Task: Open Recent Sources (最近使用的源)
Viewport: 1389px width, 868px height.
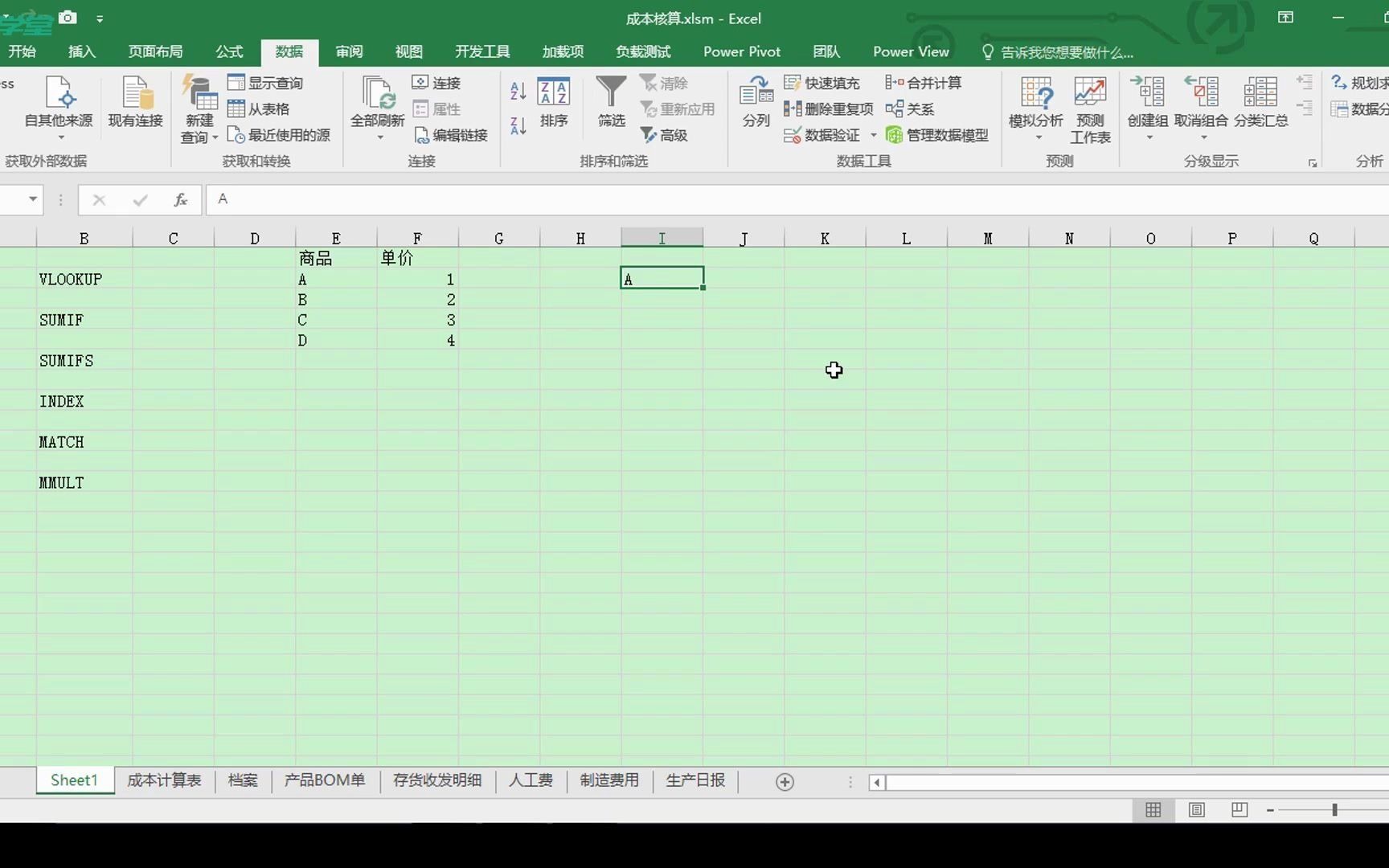Action: pos(279,135)
